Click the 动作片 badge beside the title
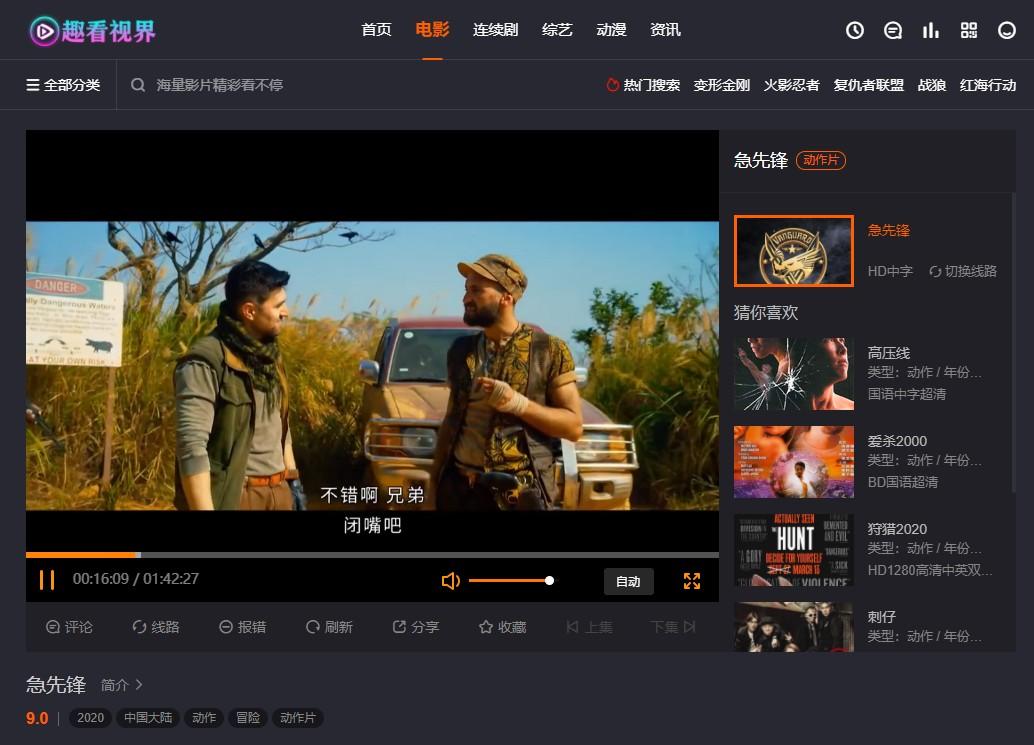This screenshot has height=745, width=1034. [821, 160]
